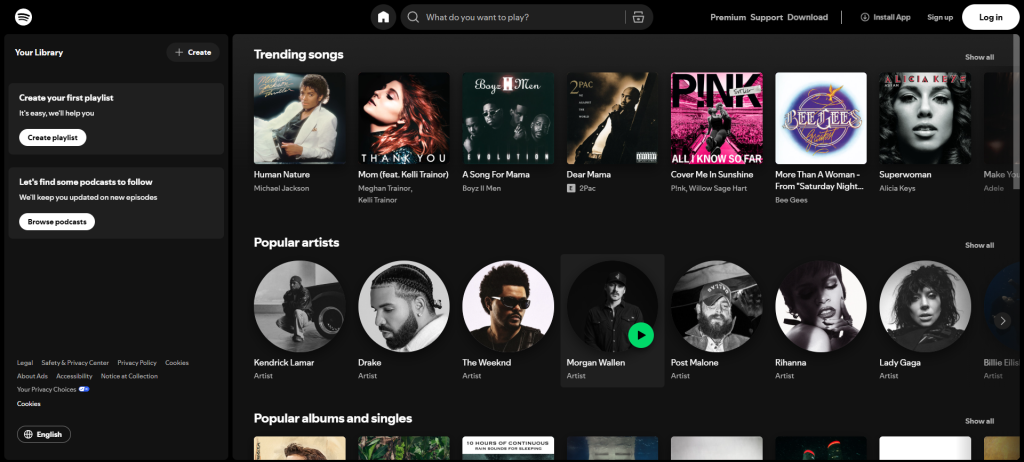Screen dimensions: 1024x462
Task: Open the Legal footer link
Action: [x=25, y=363]
